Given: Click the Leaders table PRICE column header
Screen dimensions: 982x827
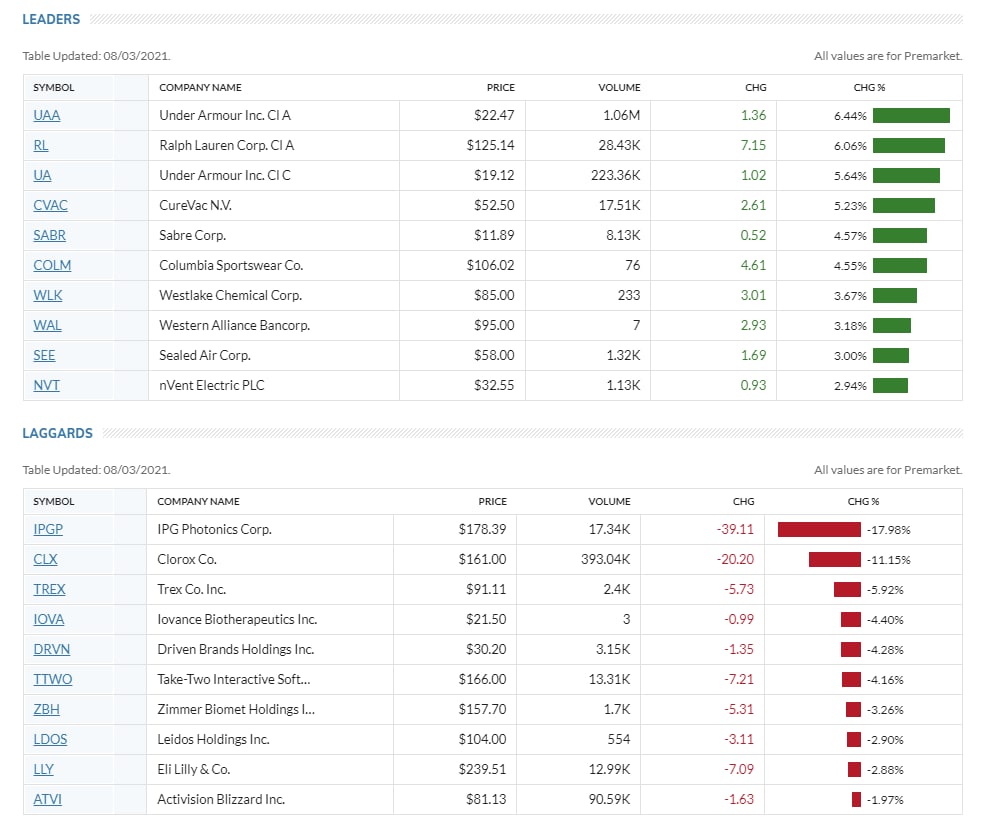Looking at the screenshot, I should 500,88.
